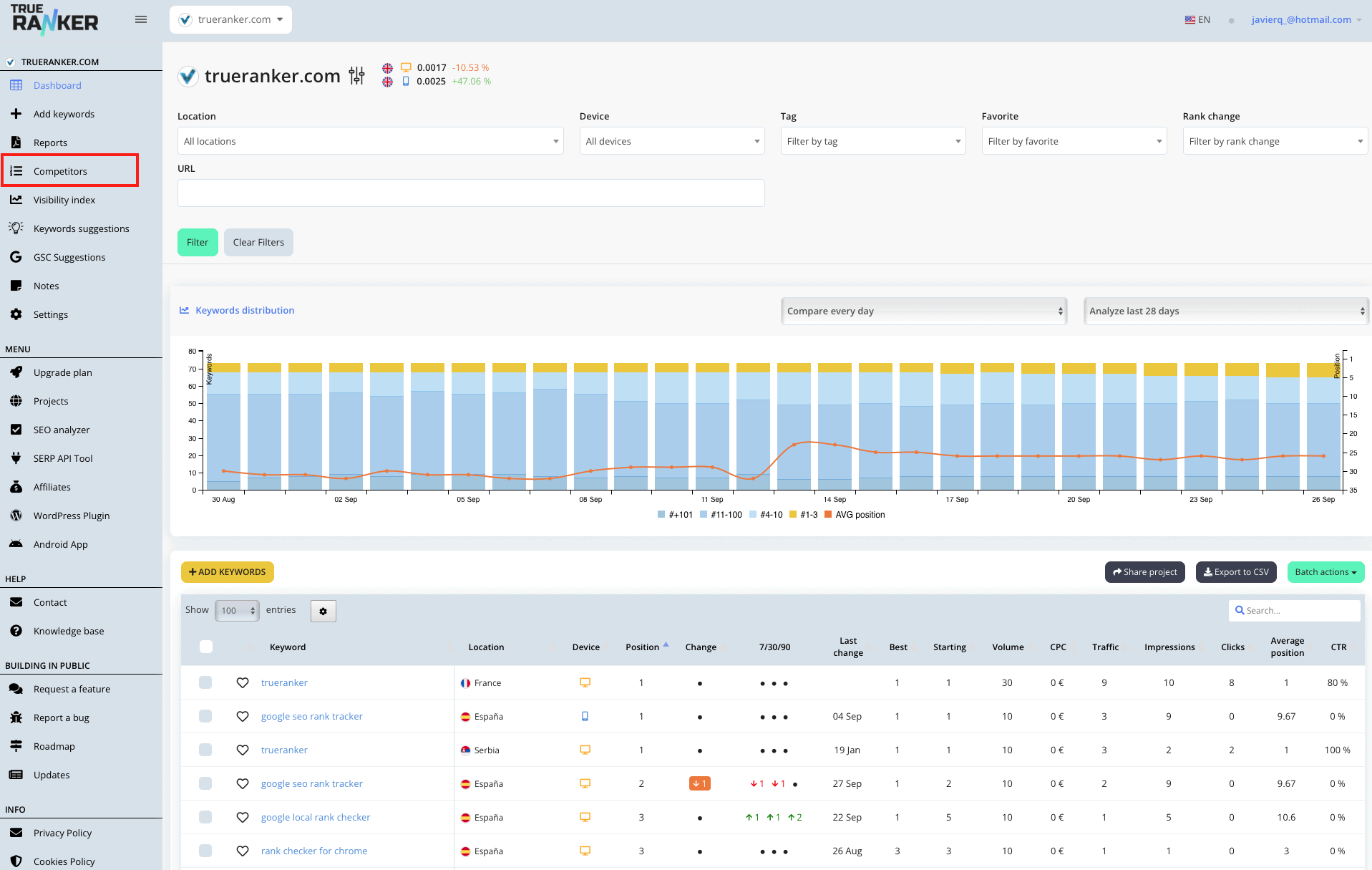
Task: Click the GSC Suggestions Google icon
Action: [x=16, y=257]
